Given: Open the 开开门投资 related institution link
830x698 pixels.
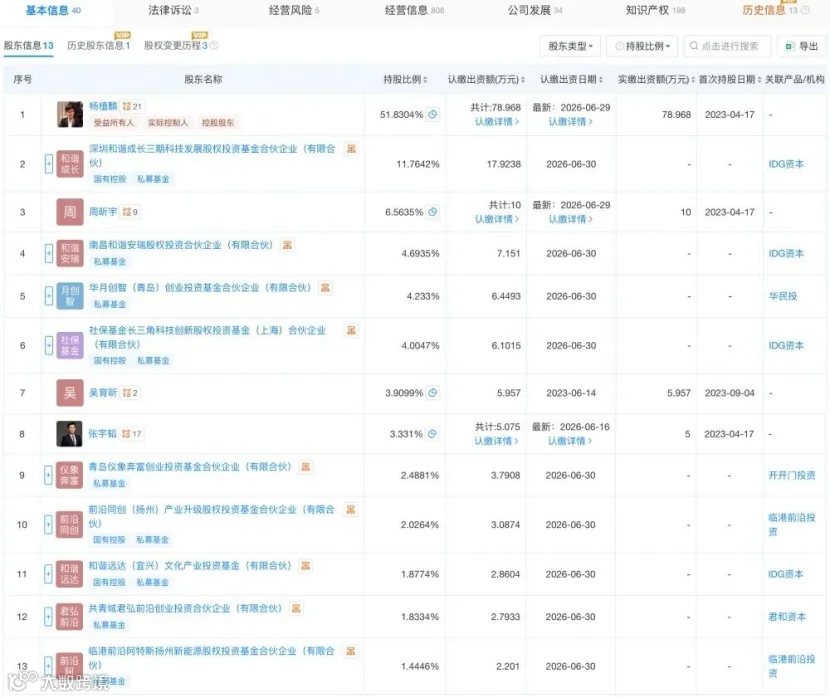Looking at the screenshot, I should click(792, 475).
